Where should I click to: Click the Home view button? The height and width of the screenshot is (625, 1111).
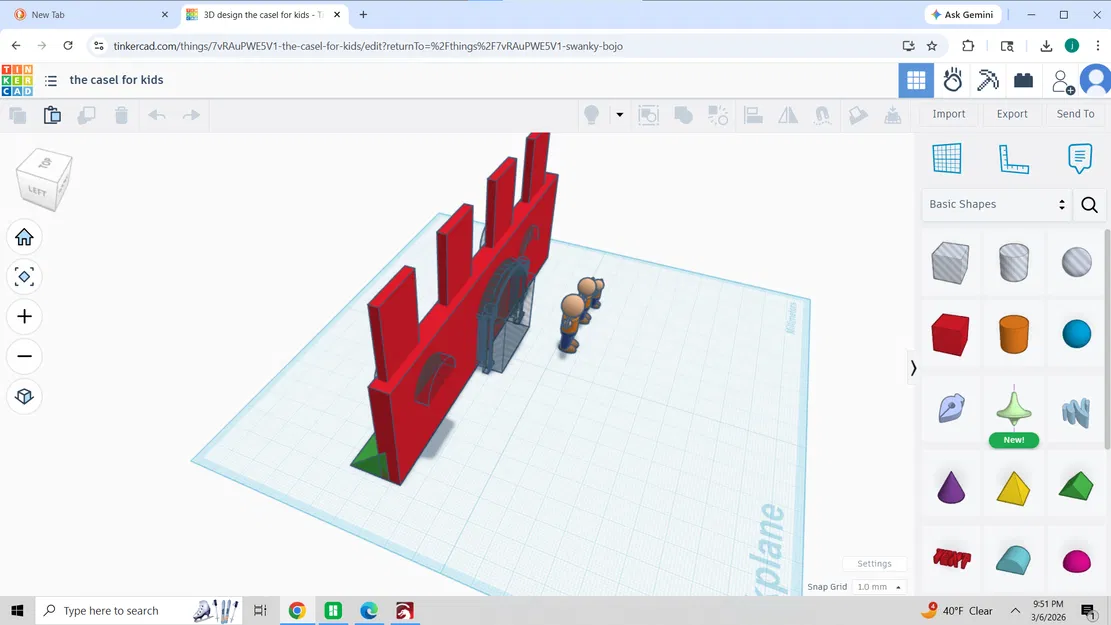coord(24,237)
